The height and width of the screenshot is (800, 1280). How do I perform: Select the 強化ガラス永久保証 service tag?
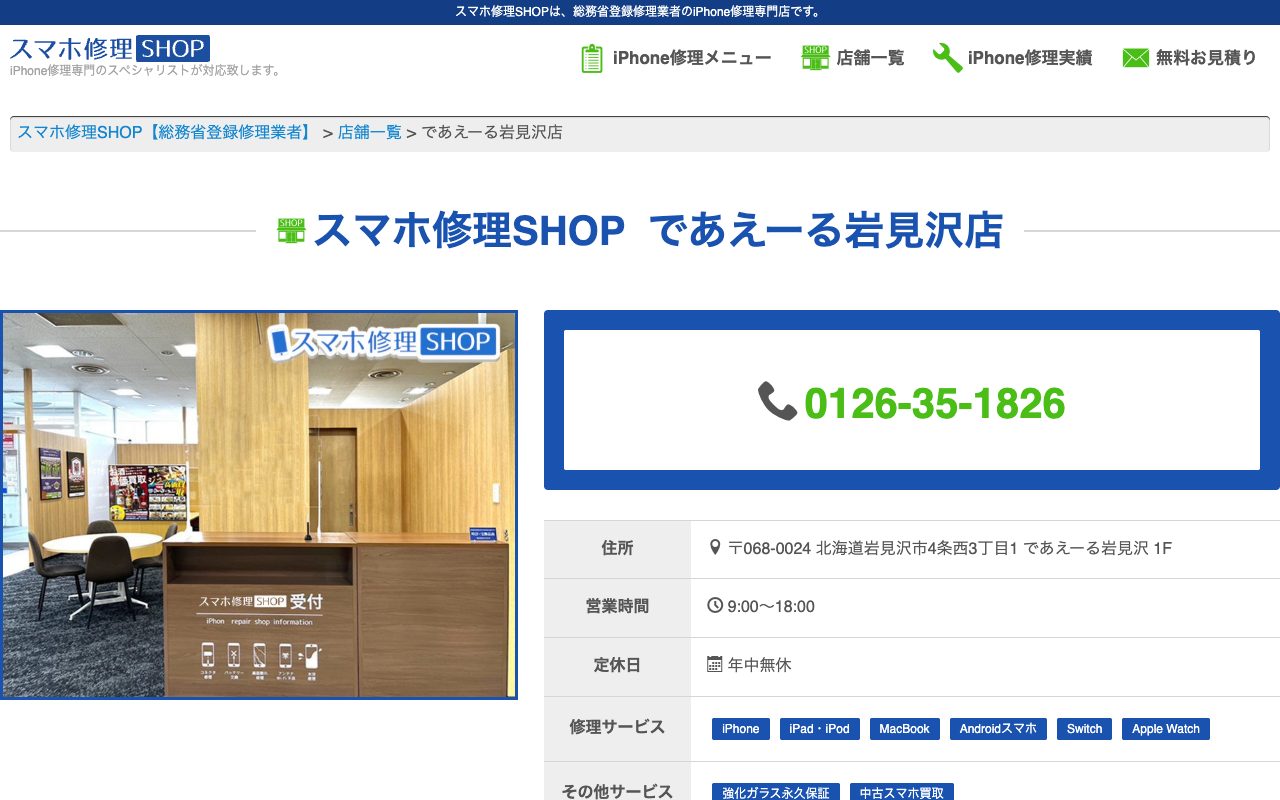776,793
